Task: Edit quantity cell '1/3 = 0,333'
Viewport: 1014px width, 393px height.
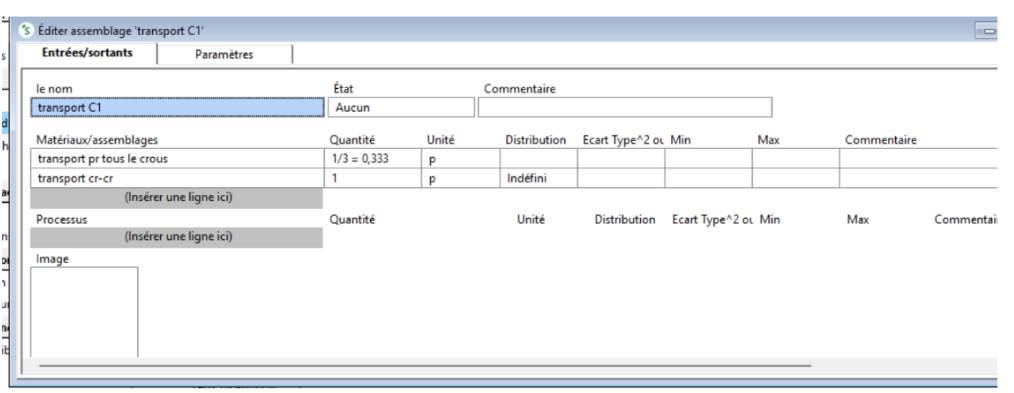Action: pyautogui.click(x=372, y=158)
